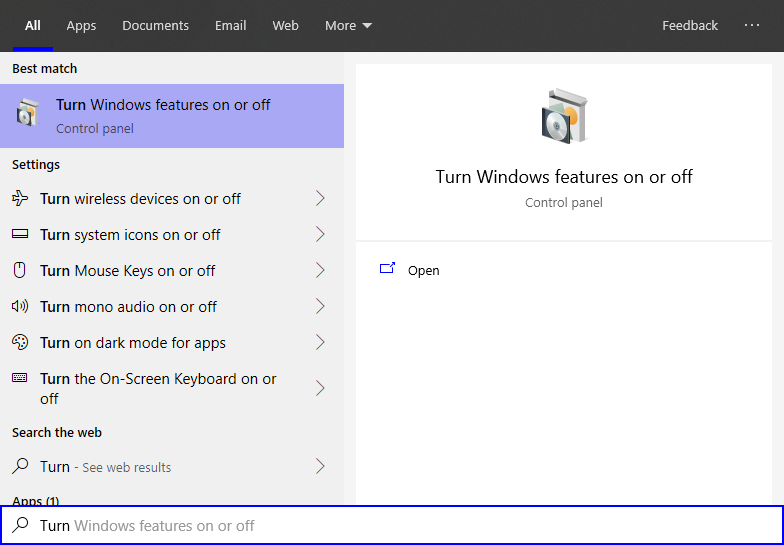Click the airplane icon for wireless devices
The image size is (784, 545).
pos(20,198)
